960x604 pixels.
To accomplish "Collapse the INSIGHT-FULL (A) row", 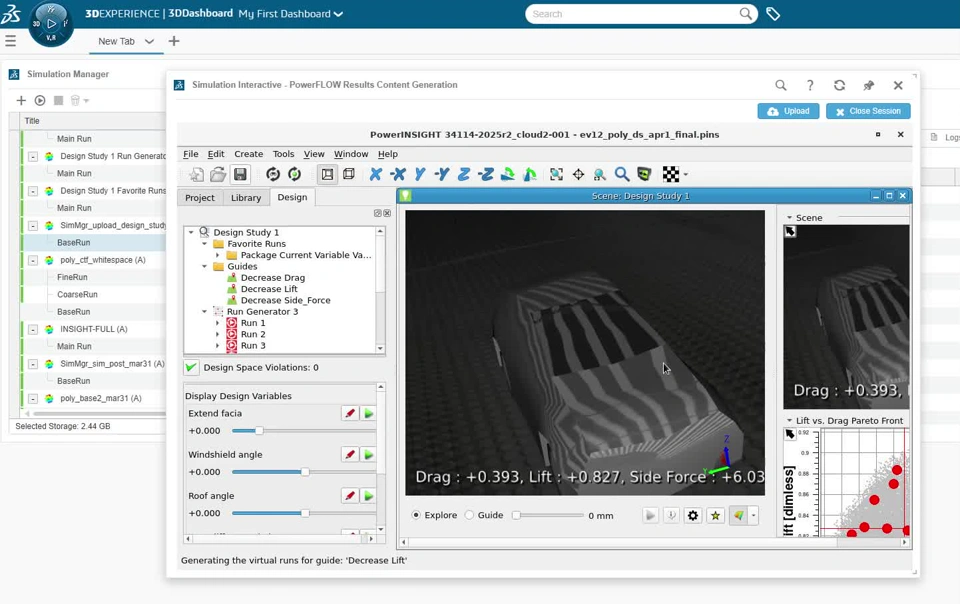I will (x=33, y=329).
